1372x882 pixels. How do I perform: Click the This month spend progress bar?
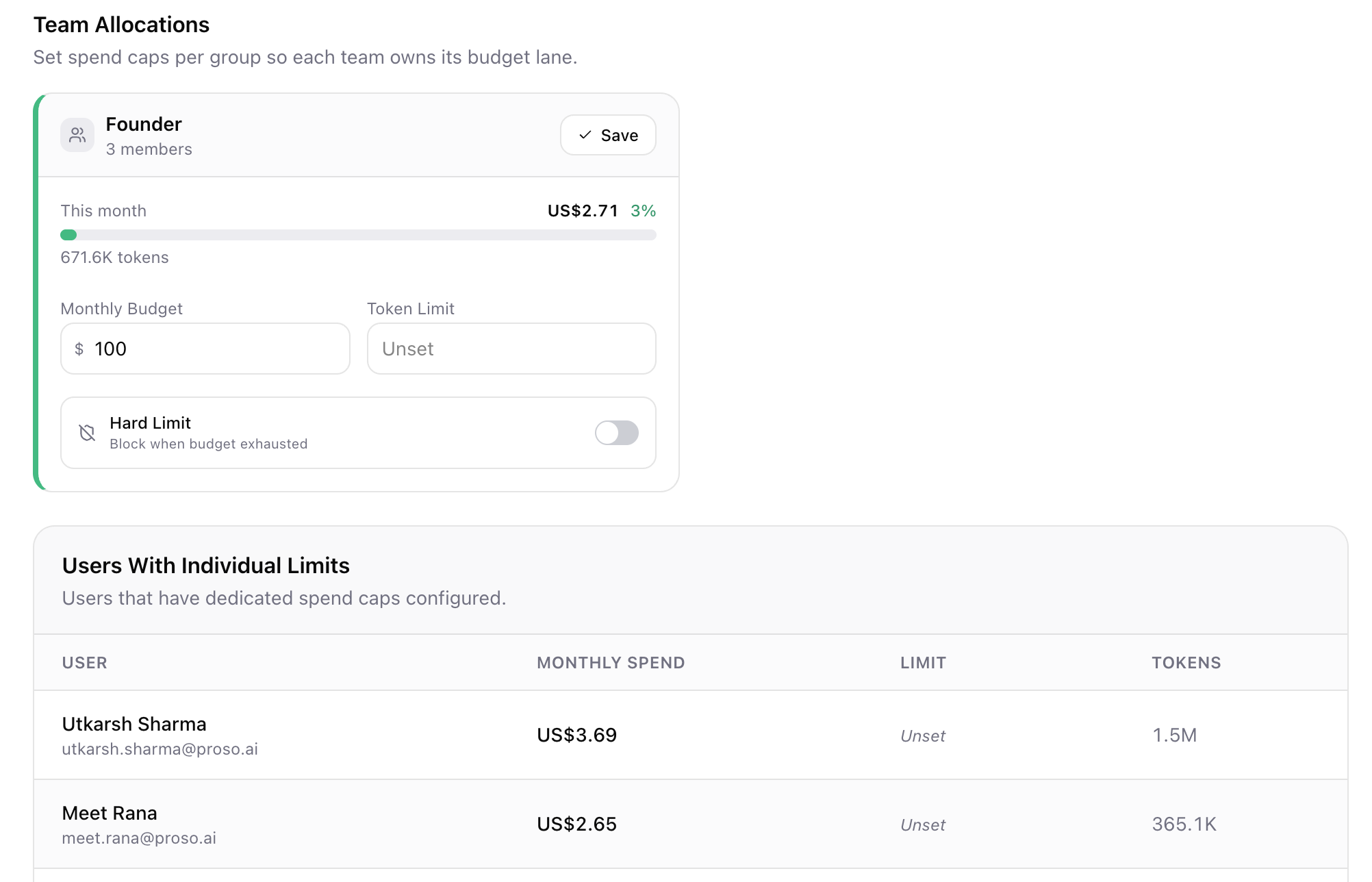pos(358,235)
